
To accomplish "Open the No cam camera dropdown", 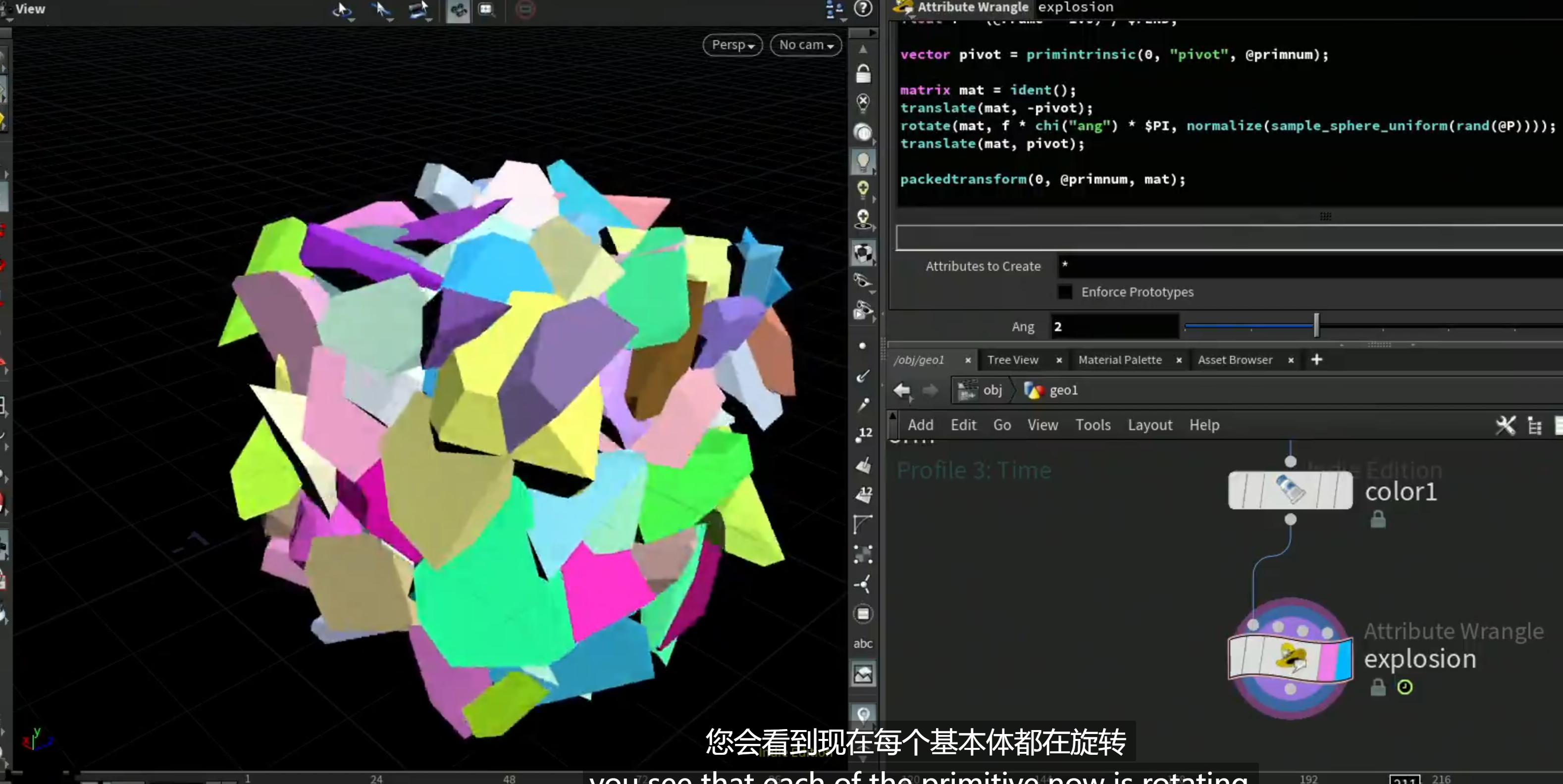I will click(x=806, y=45).
